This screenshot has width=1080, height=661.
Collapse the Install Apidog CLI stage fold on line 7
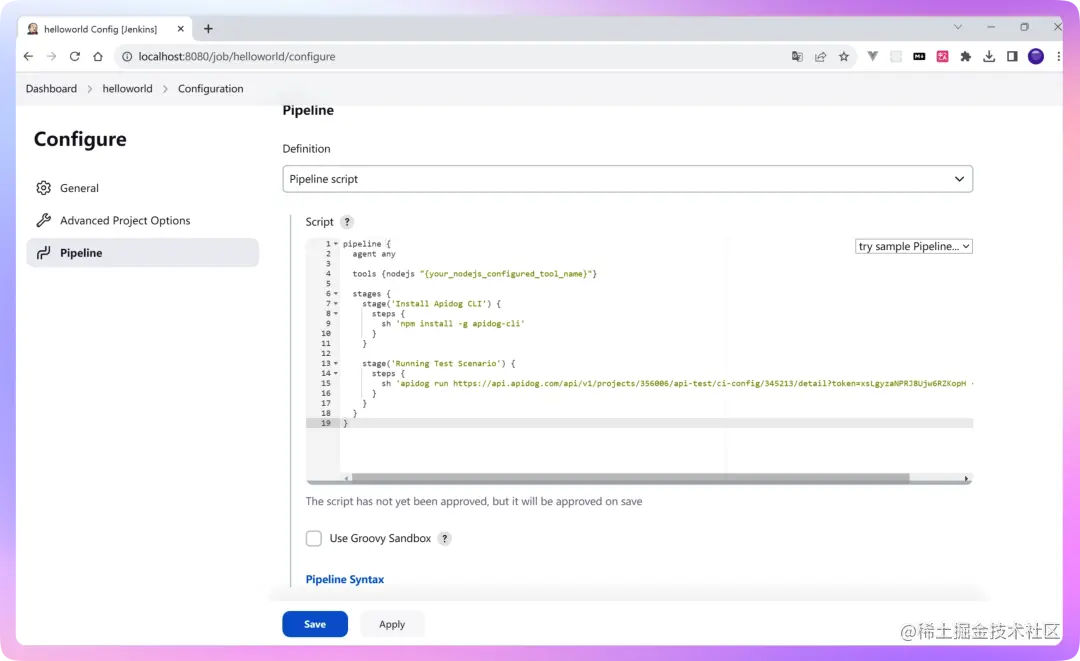click(336, 304)
